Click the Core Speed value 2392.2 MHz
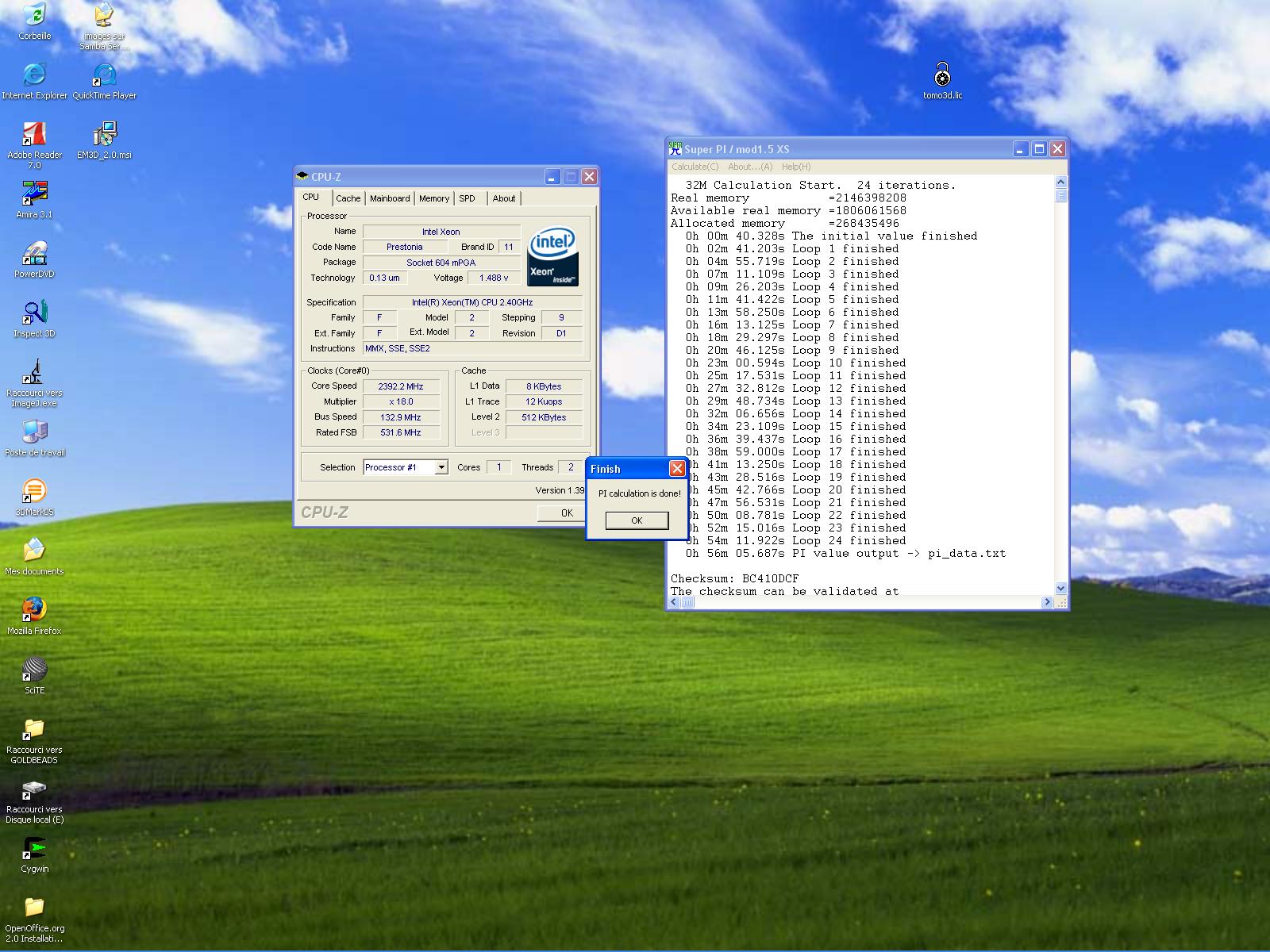The width and height of the screenshot is (1270, 952). [401, 386]
